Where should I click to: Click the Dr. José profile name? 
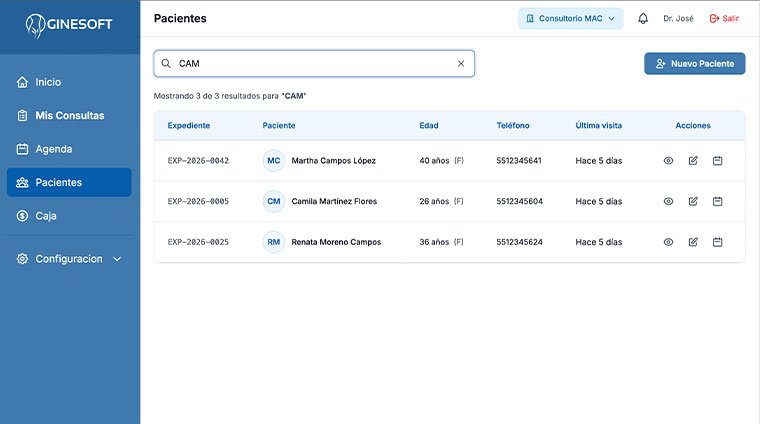pyautogui.click(x=678, y=18)
